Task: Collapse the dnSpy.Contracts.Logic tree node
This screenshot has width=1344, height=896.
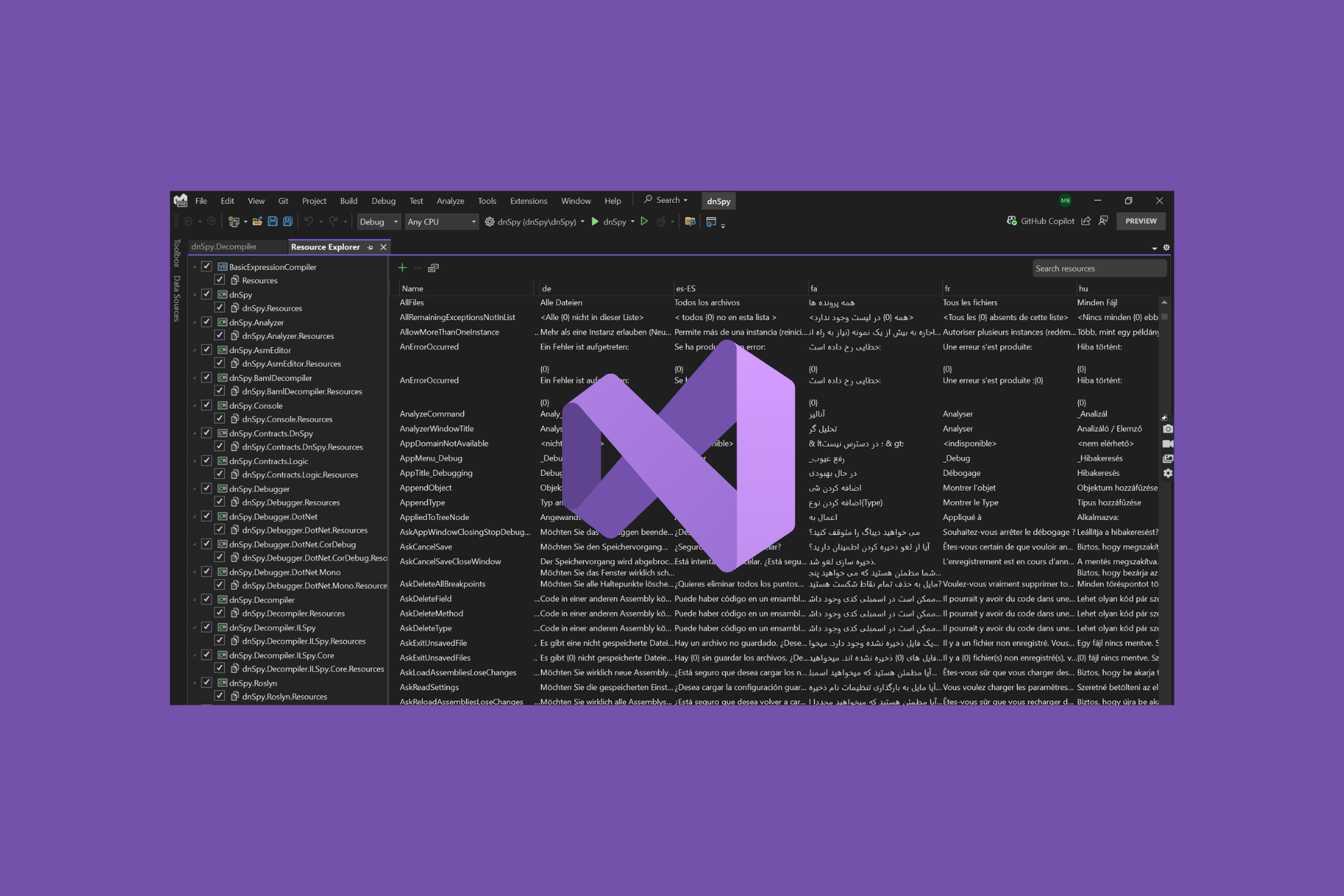Action: 195,461
